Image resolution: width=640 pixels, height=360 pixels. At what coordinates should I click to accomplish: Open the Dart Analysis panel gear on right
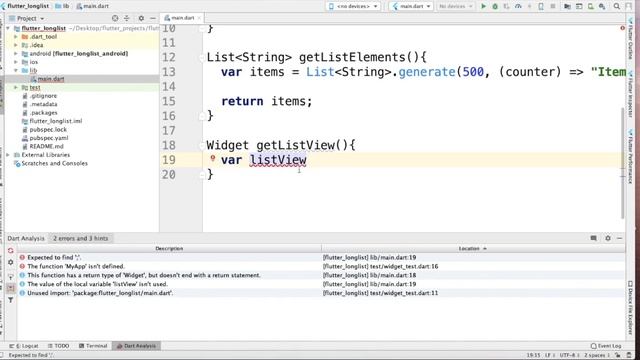click(608, 238)
